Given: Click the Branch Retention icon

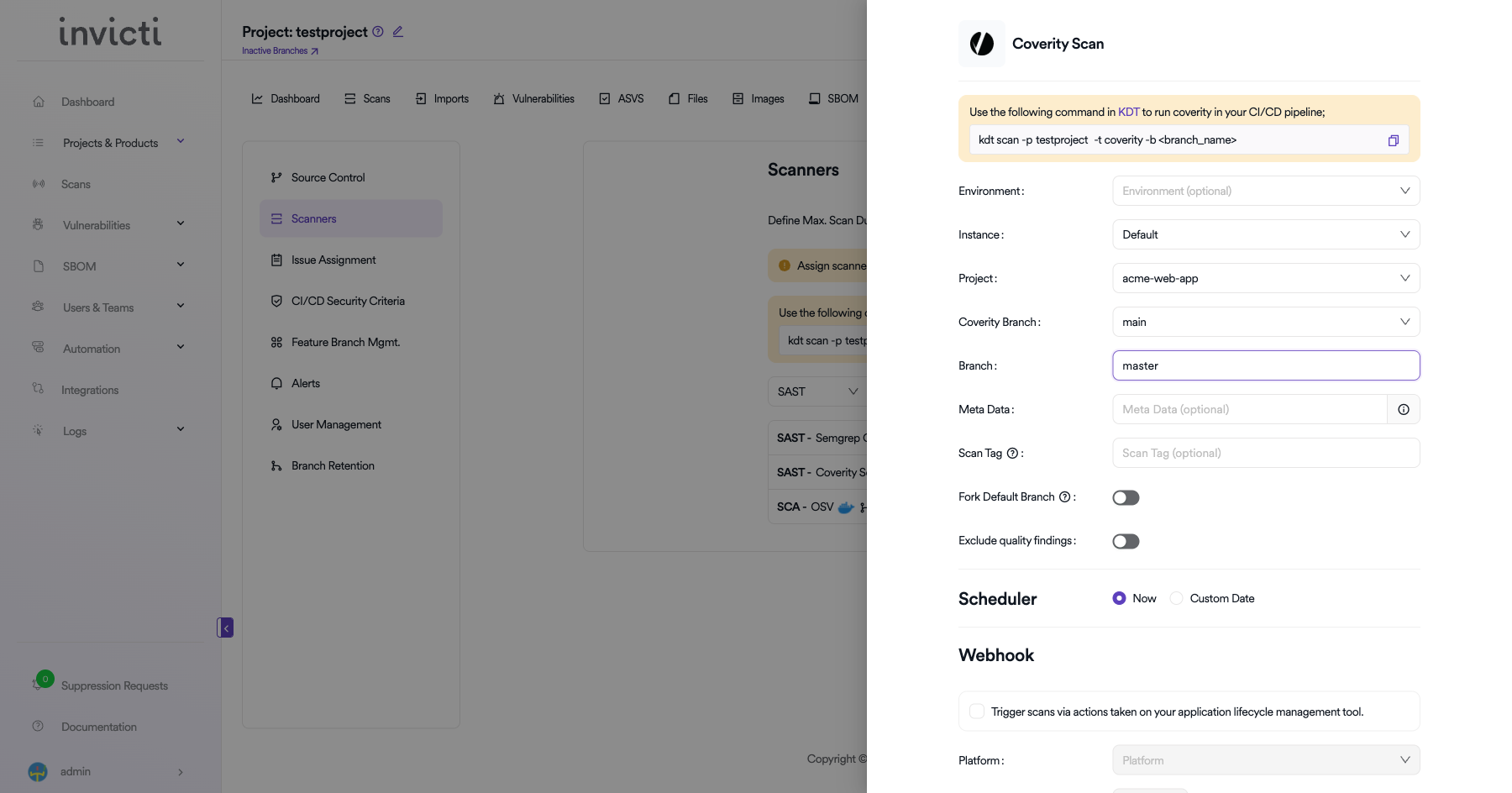Looking at the screenshot, I should [276, 465].
